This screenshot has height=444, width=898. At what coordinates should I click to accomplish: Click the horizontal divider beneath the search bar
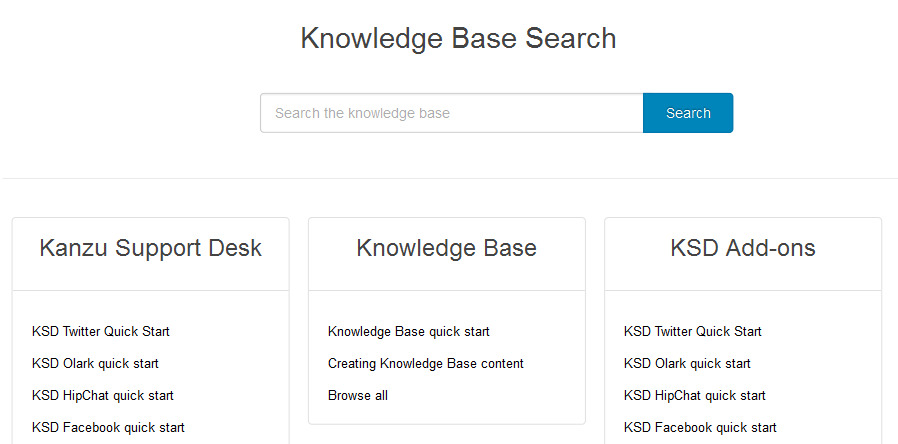click(449, 178)
